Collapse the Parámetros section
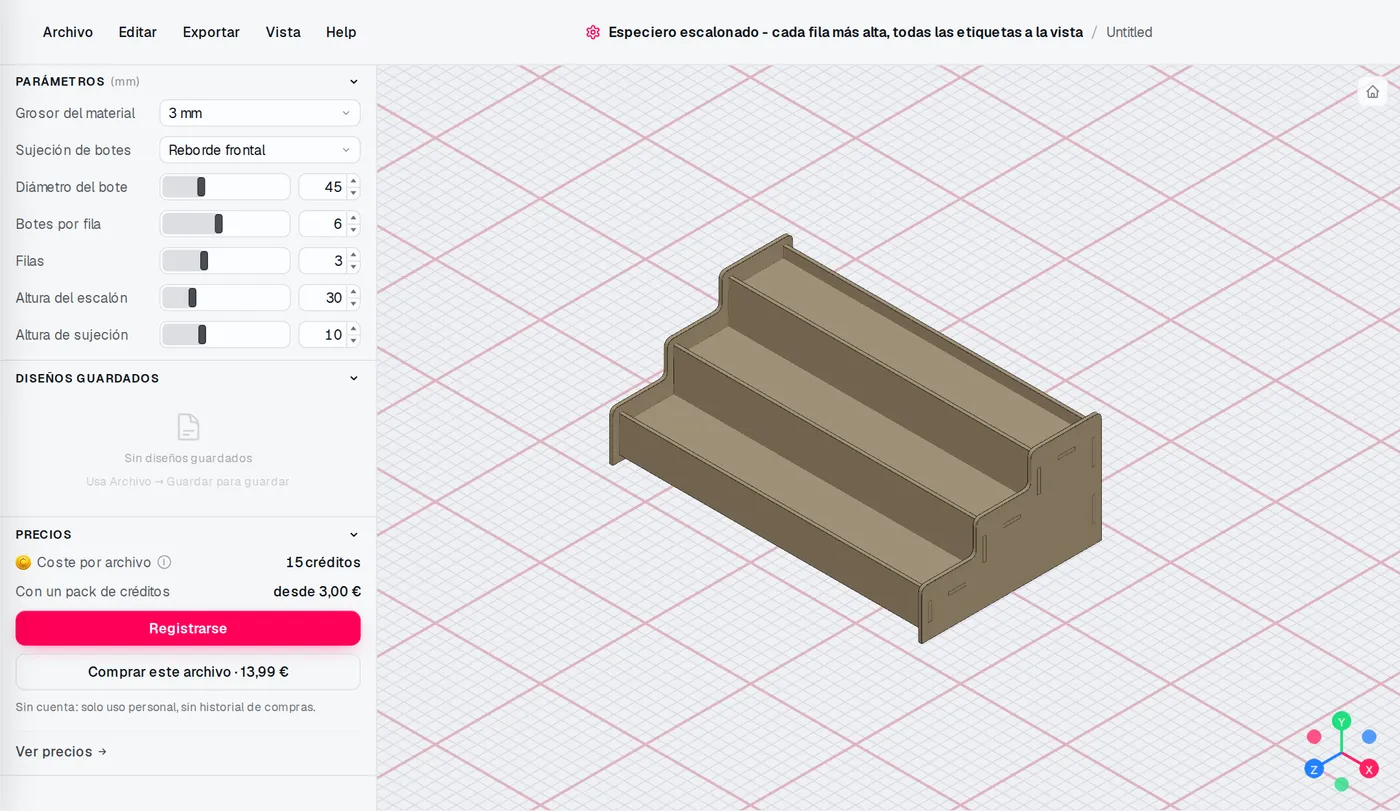Viewport: 1400px width, 811px height. point(353,82)
